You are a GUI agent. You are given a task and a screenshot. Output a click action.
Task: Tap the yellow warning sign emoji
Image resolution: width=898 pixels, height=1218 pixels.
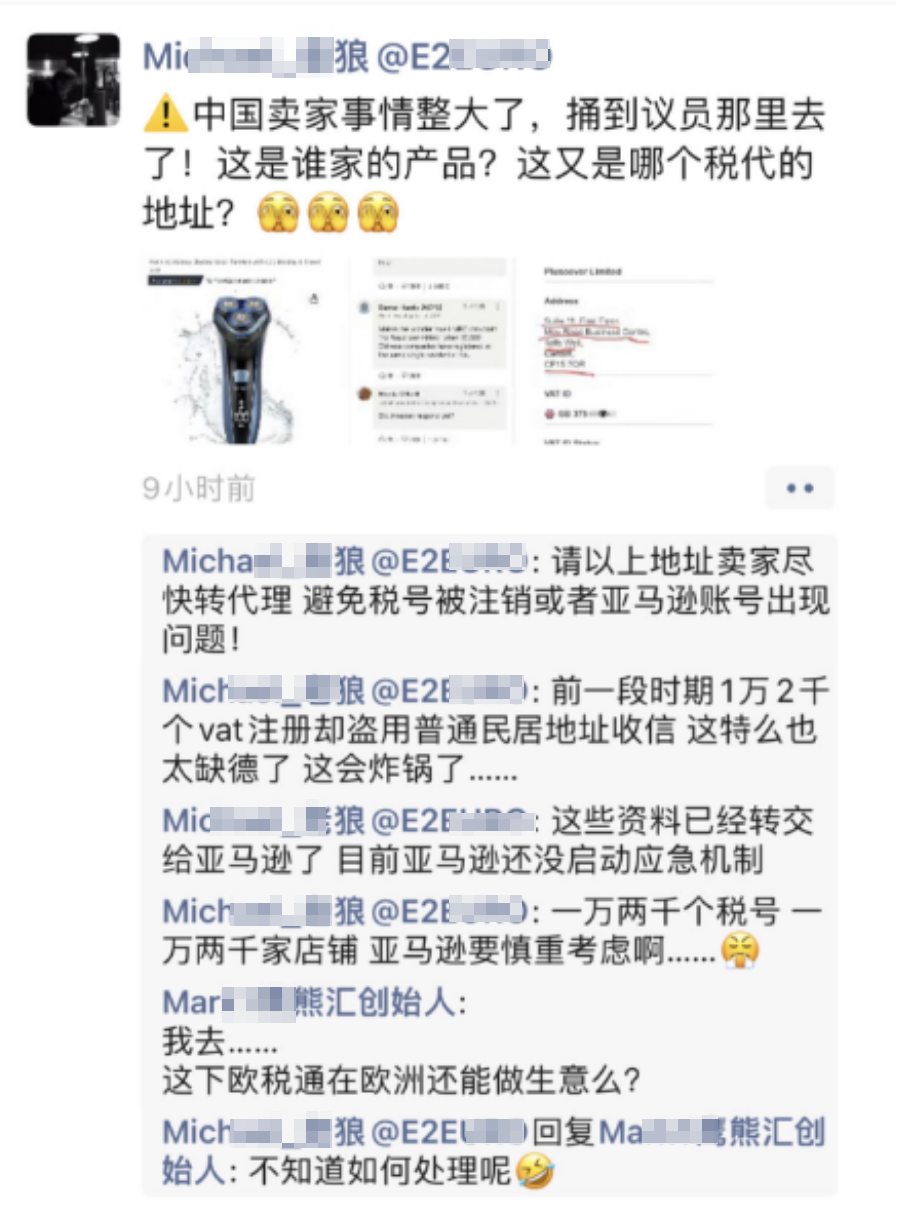tap(165, 116)
